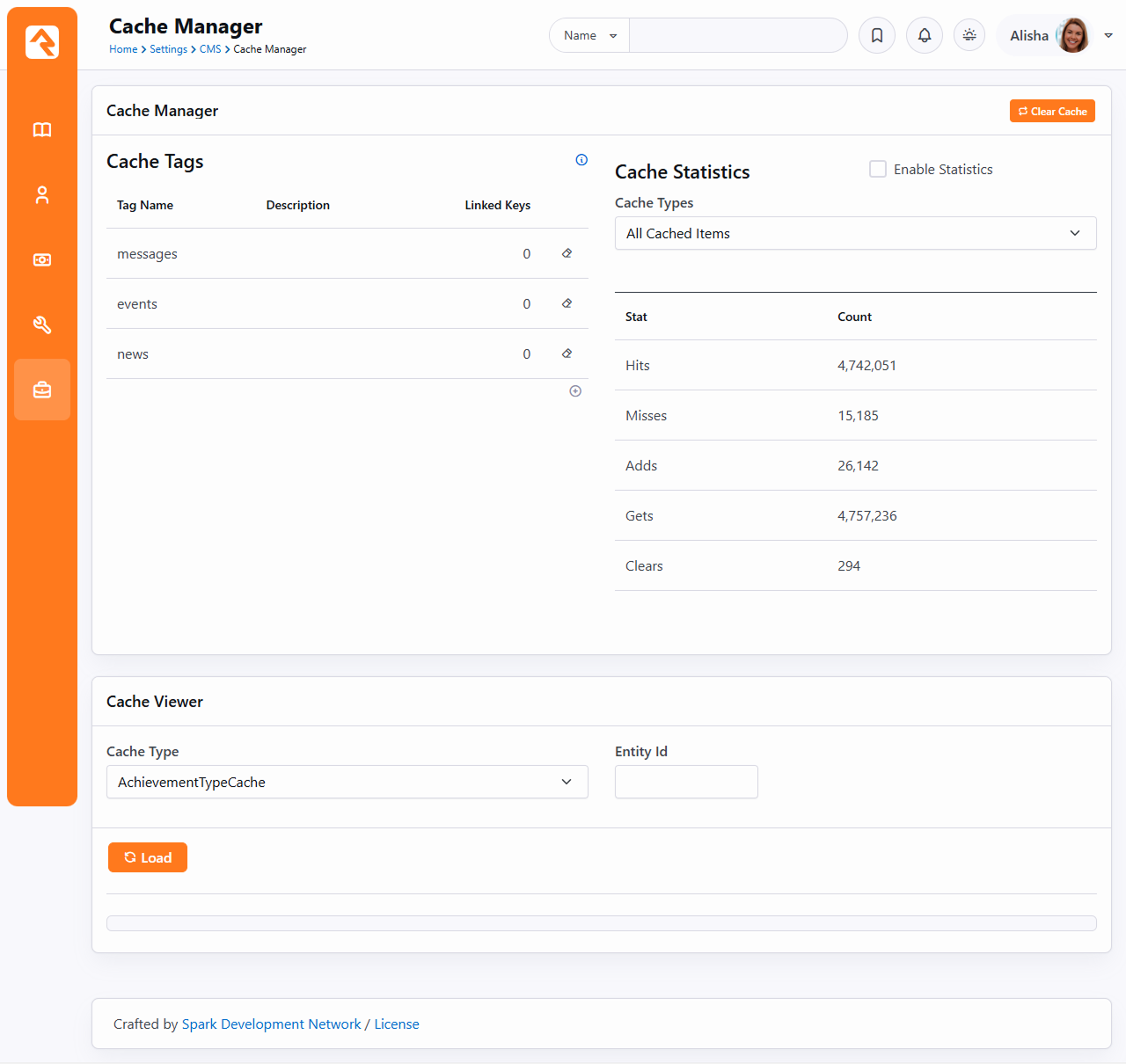Open the briefcase admin sidebar menu
The image size is (1126, 1064).
click(42, 390)
